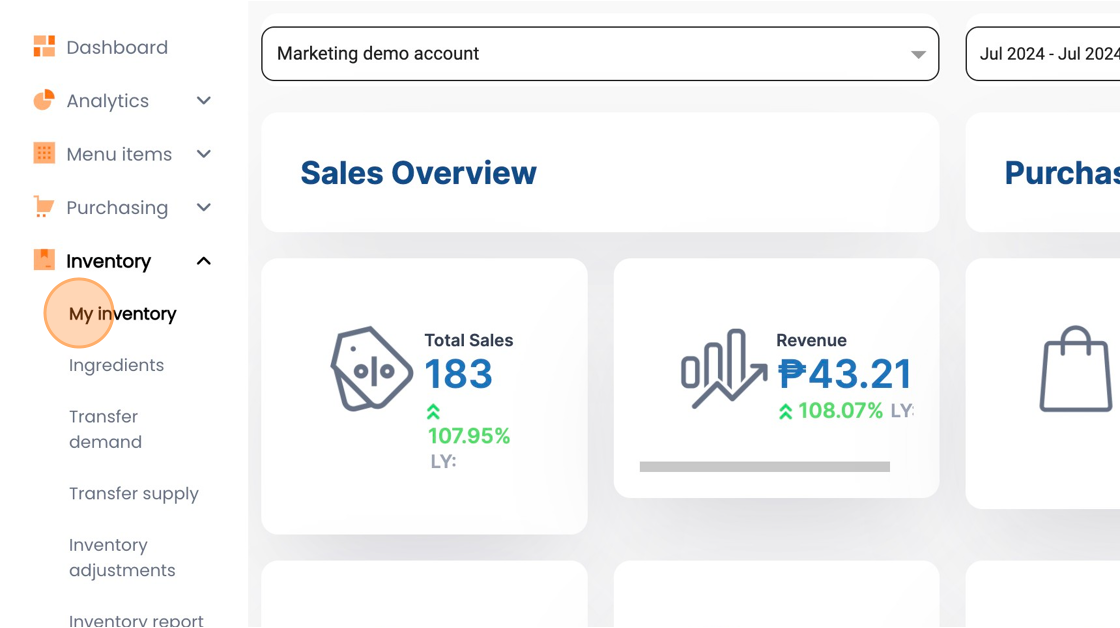Click the shopping bag icon

(x=1075, y=369)
